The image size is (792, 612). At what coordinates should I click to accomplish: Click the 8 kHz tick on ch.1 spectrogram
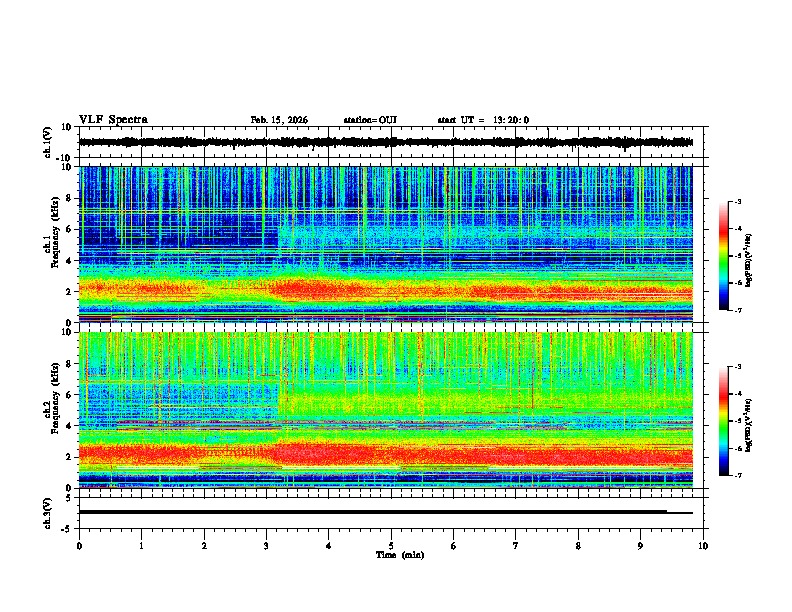[70, 198]
